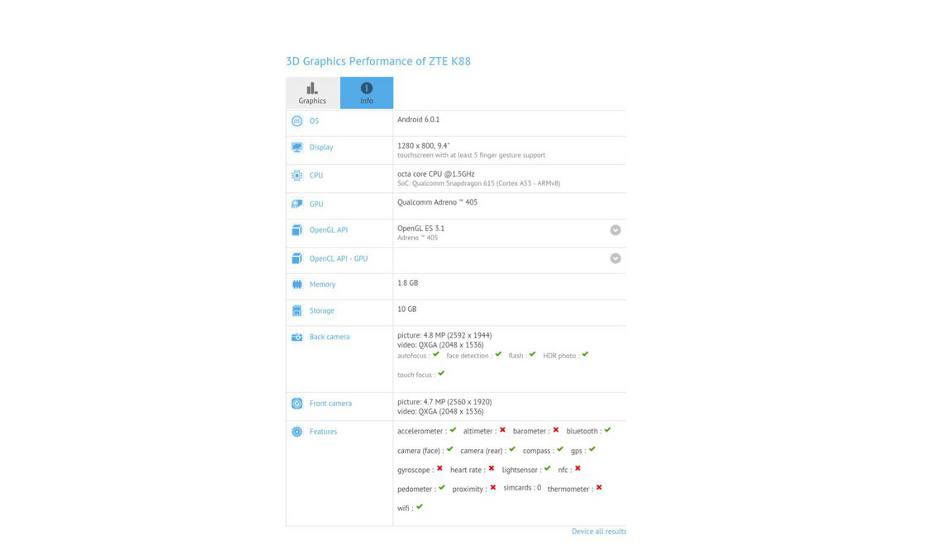Click the picture: 4.7 MP (2560 x 1920) text

[445, 402]
